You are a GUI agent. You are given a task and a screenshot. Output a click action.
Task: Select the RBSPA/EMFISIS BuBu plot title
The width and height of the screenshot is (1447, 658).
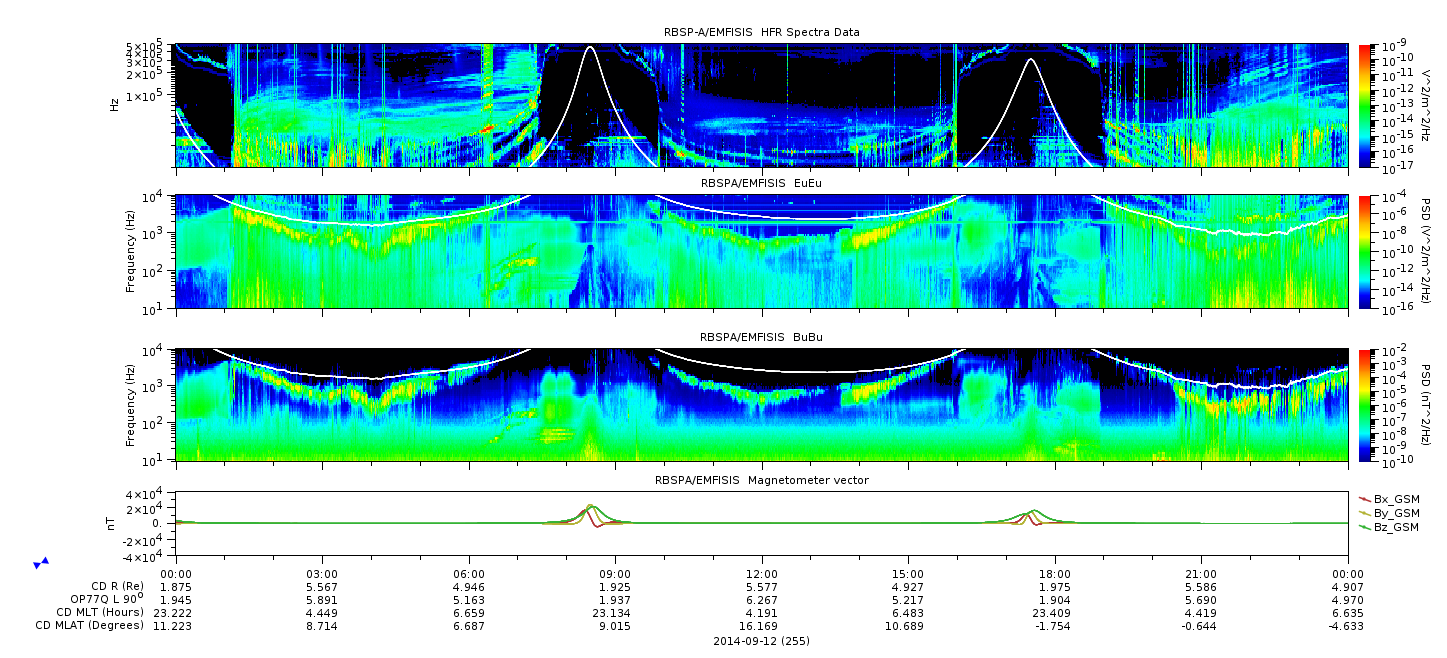tap(762, 337)
